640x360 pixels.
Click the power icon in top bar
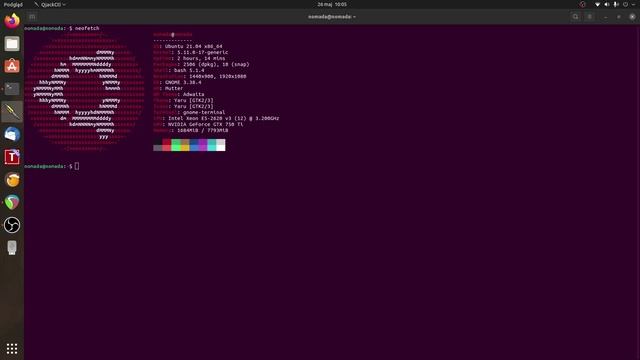click(625, 4)
